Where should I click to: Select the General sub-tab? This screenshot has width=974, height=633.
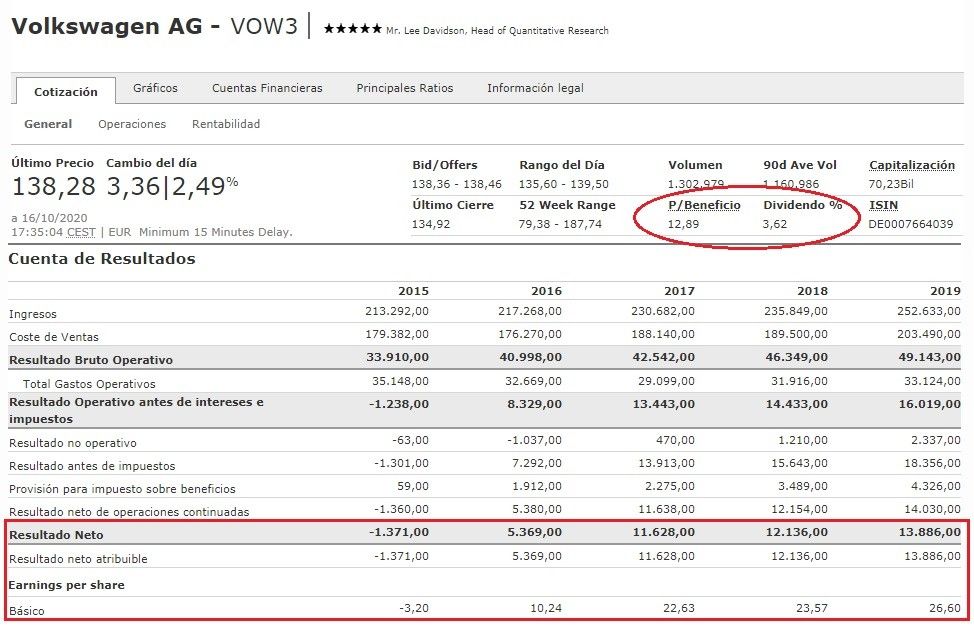pos(48,124)
